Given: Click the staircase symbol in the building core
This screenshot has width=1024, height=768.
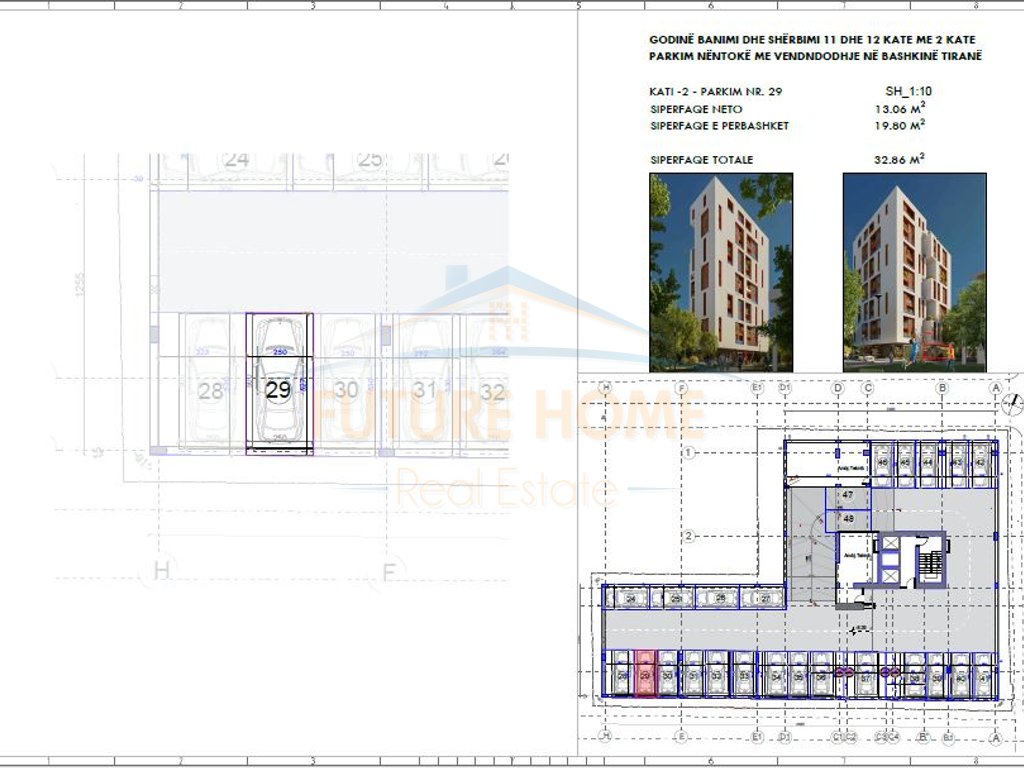Looking at the screenshot, I should pyautogui.click(x=929, y=563).
